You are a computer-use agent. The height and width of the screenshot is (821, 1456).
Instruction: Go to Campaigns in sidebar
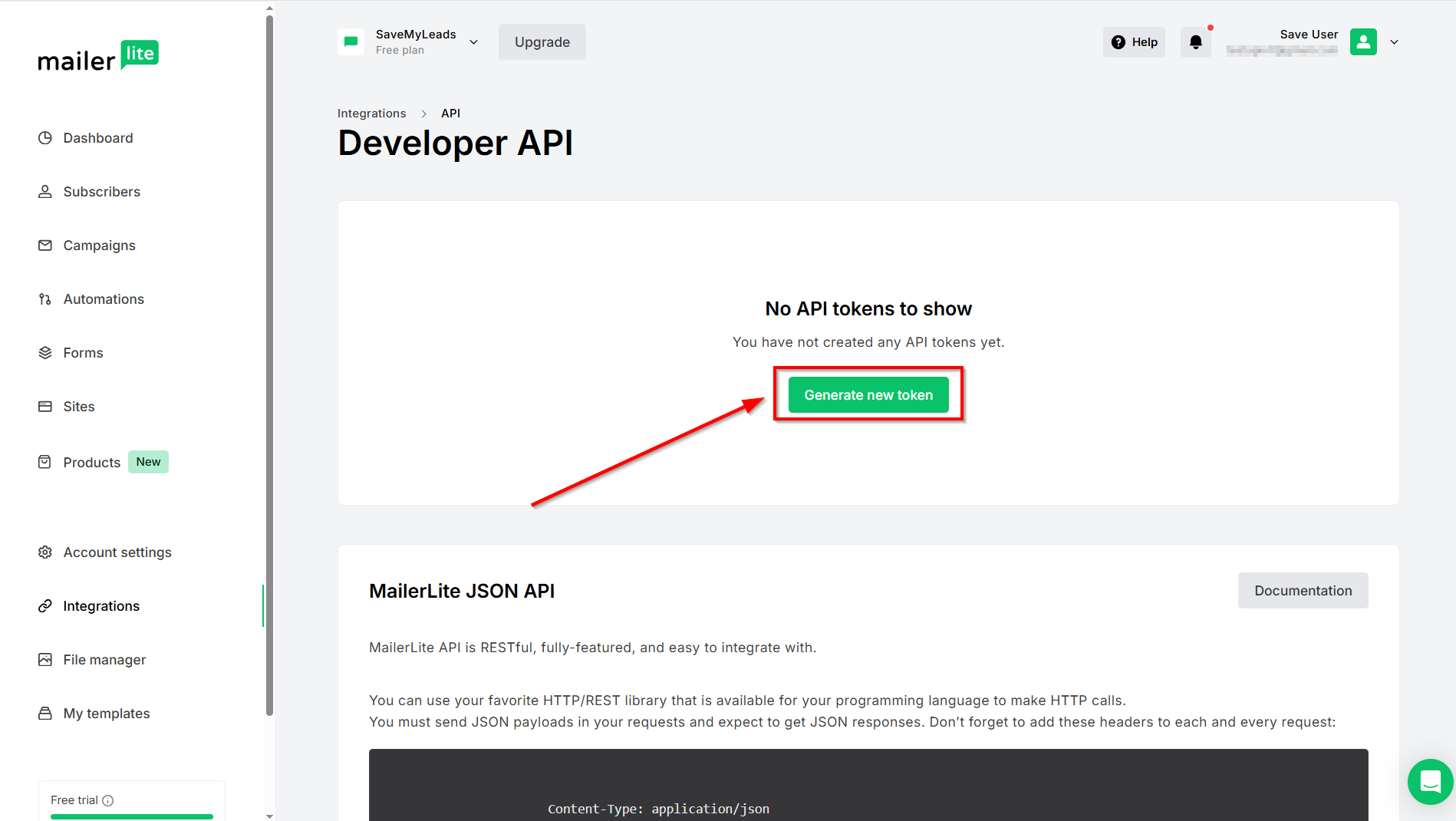pos(99,246)
